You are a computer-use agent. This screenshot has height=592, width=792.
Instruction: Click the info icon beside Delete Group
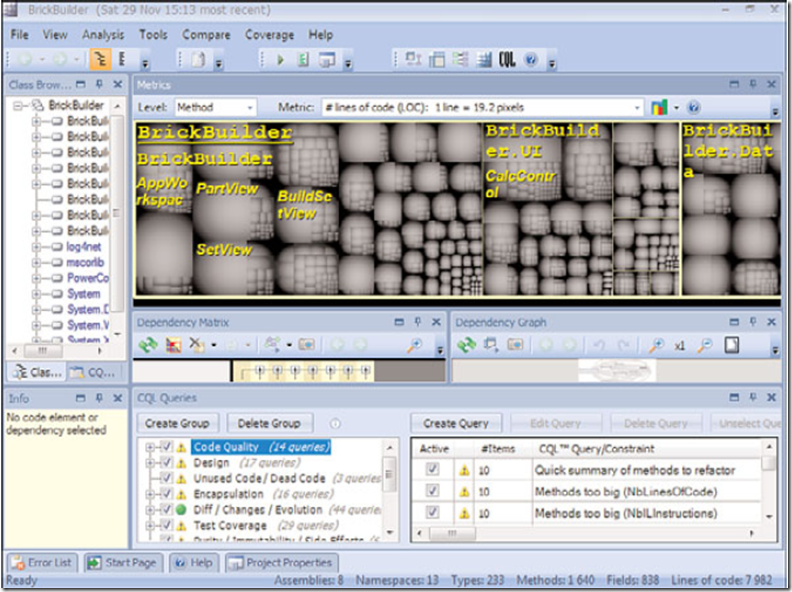[335, 424]
